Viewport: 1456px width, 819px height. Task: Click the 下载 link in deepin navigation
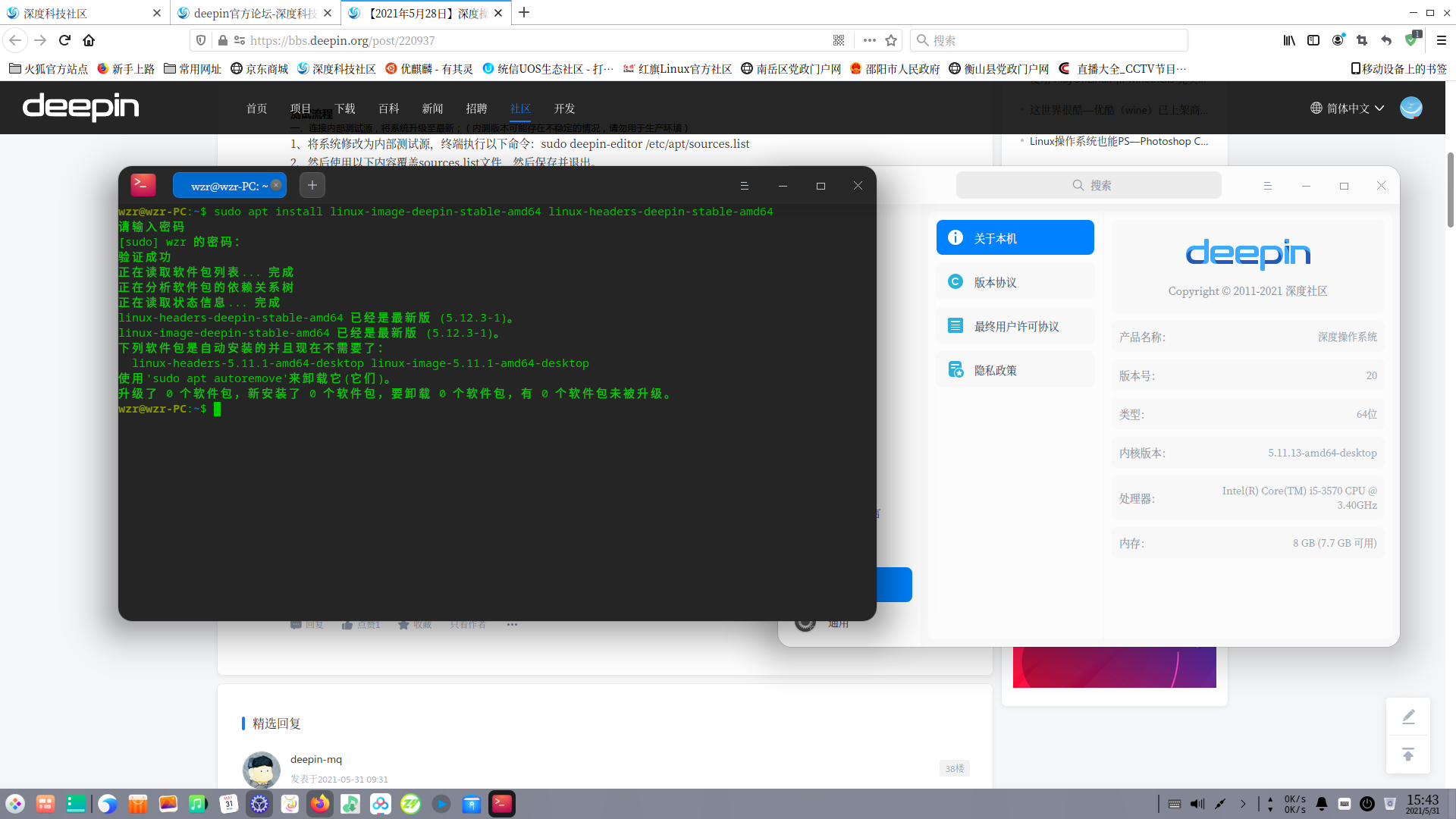[x=345, y=108]
